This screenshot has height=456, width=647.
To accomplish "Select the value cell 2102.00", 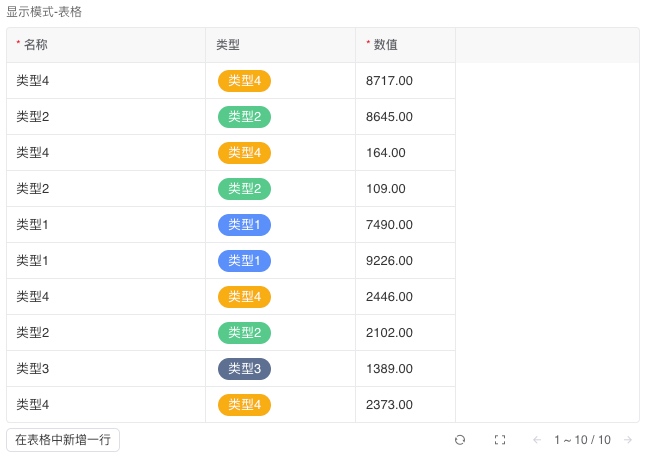I will click(390, 333).
